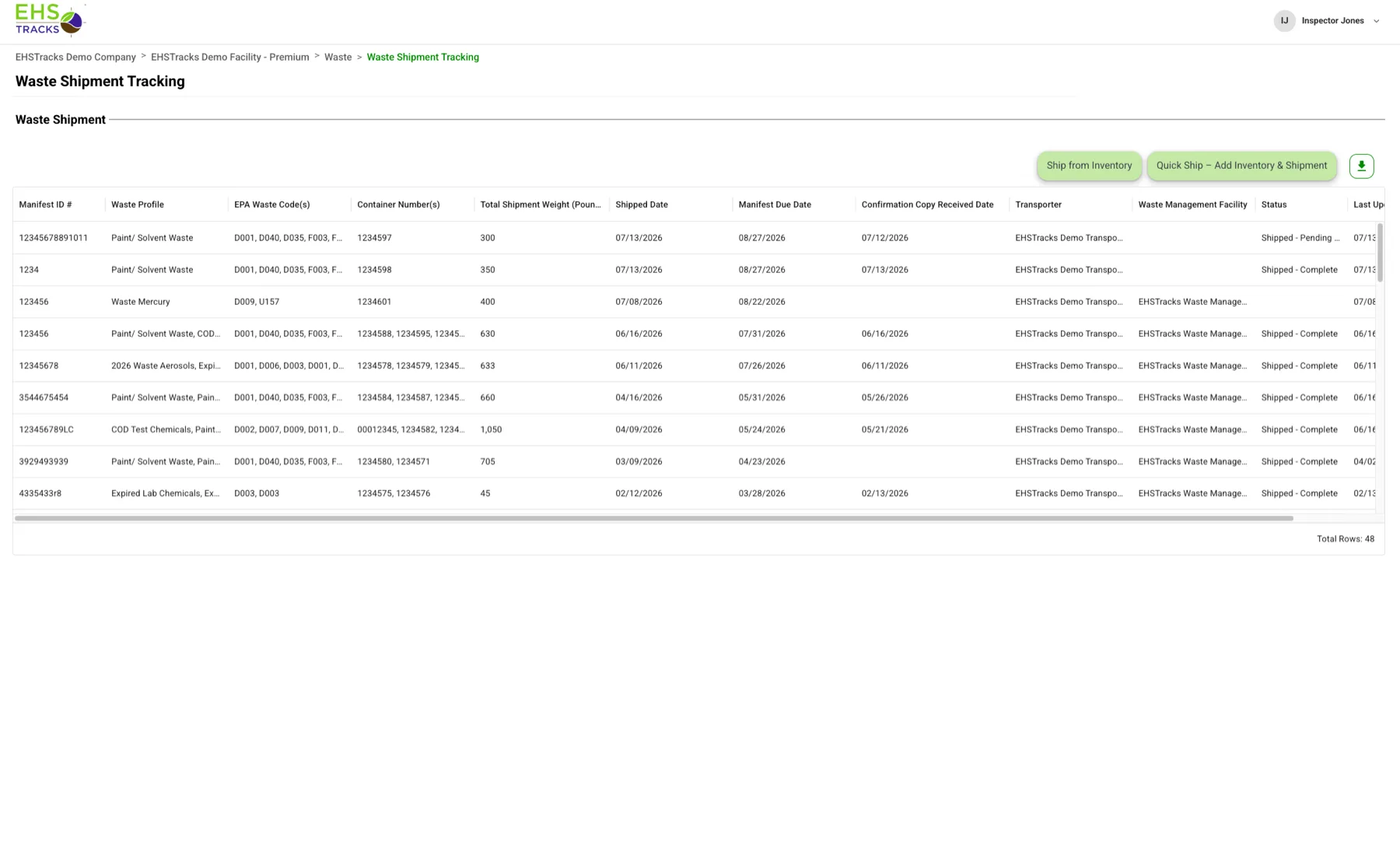Viewport: 1400px width, 847px height.
Task: Go to EHSTracks Demo Company breadcrumb
Action: (x=75, y=57)
